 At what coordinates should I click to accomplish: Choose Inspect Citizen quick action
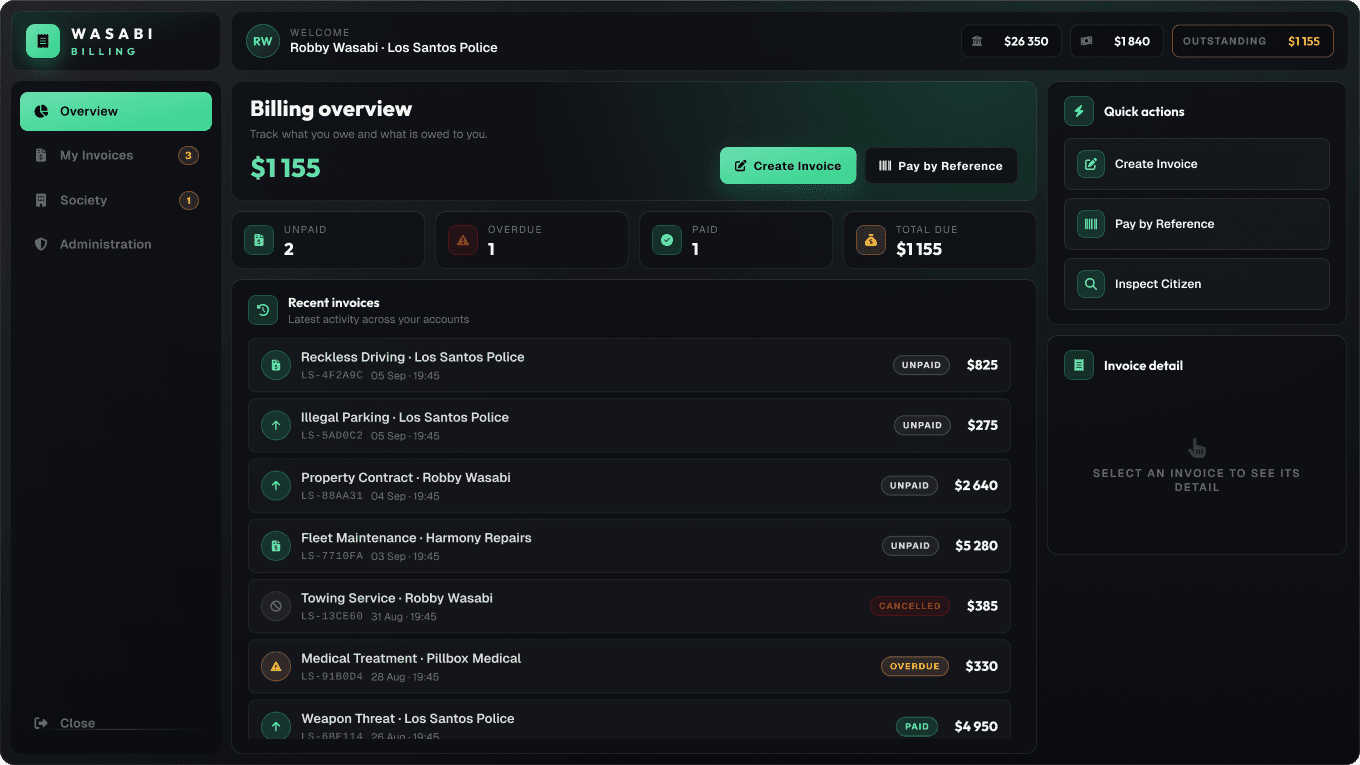pyautogui.click(x=1197, y=284)
